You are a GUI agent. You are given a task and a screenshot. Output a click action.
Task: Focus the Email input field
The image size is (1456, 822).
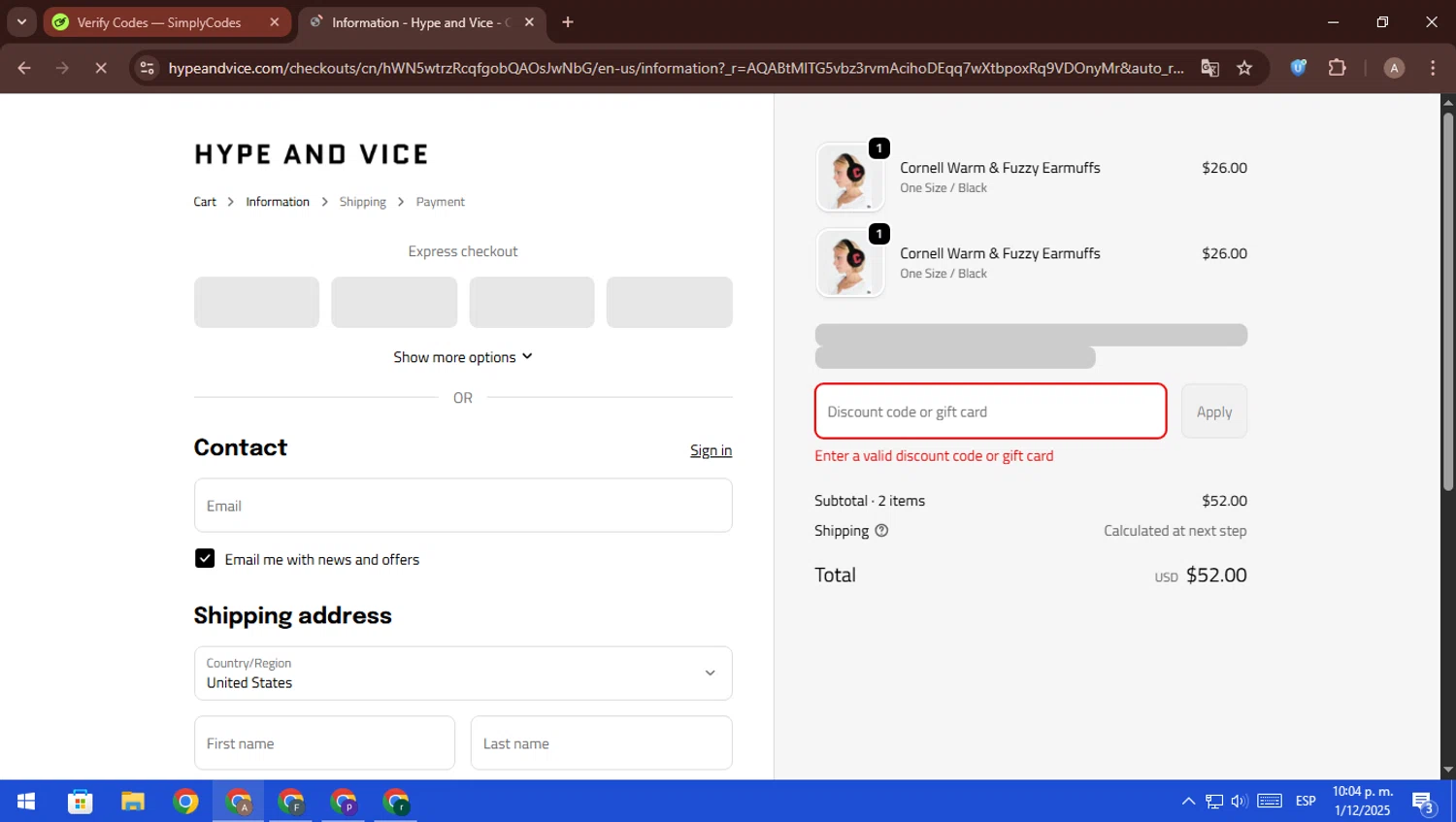click(463, 506)
